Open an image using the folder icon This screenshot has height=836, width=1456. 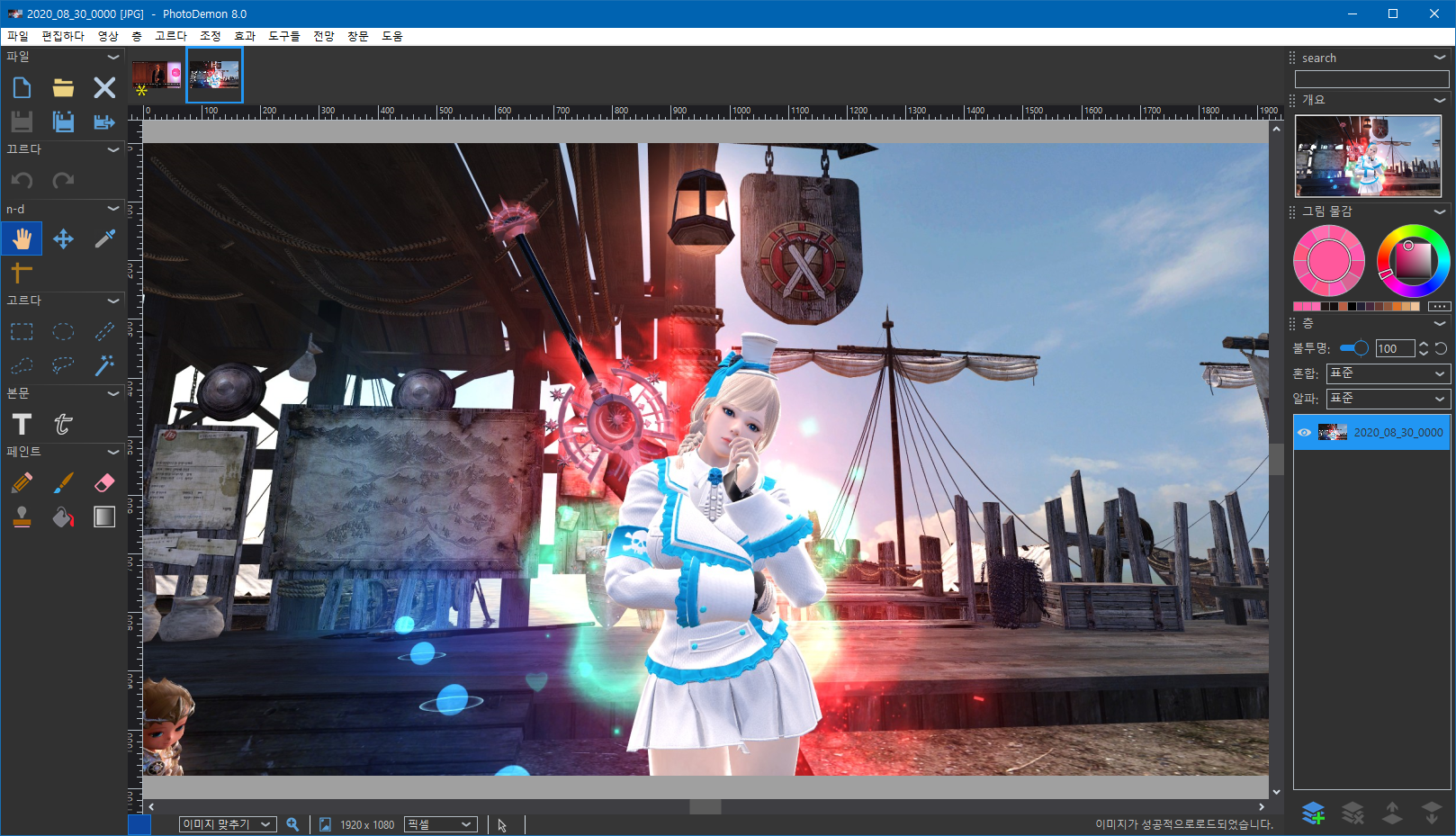(x=63, y=87)
